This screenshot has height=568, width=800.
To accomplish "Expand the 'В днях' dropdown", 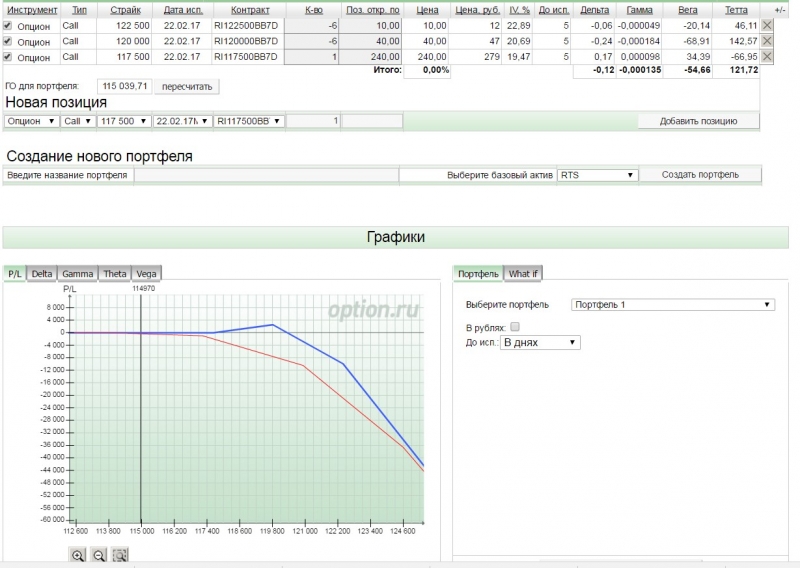I will (540, 342).
